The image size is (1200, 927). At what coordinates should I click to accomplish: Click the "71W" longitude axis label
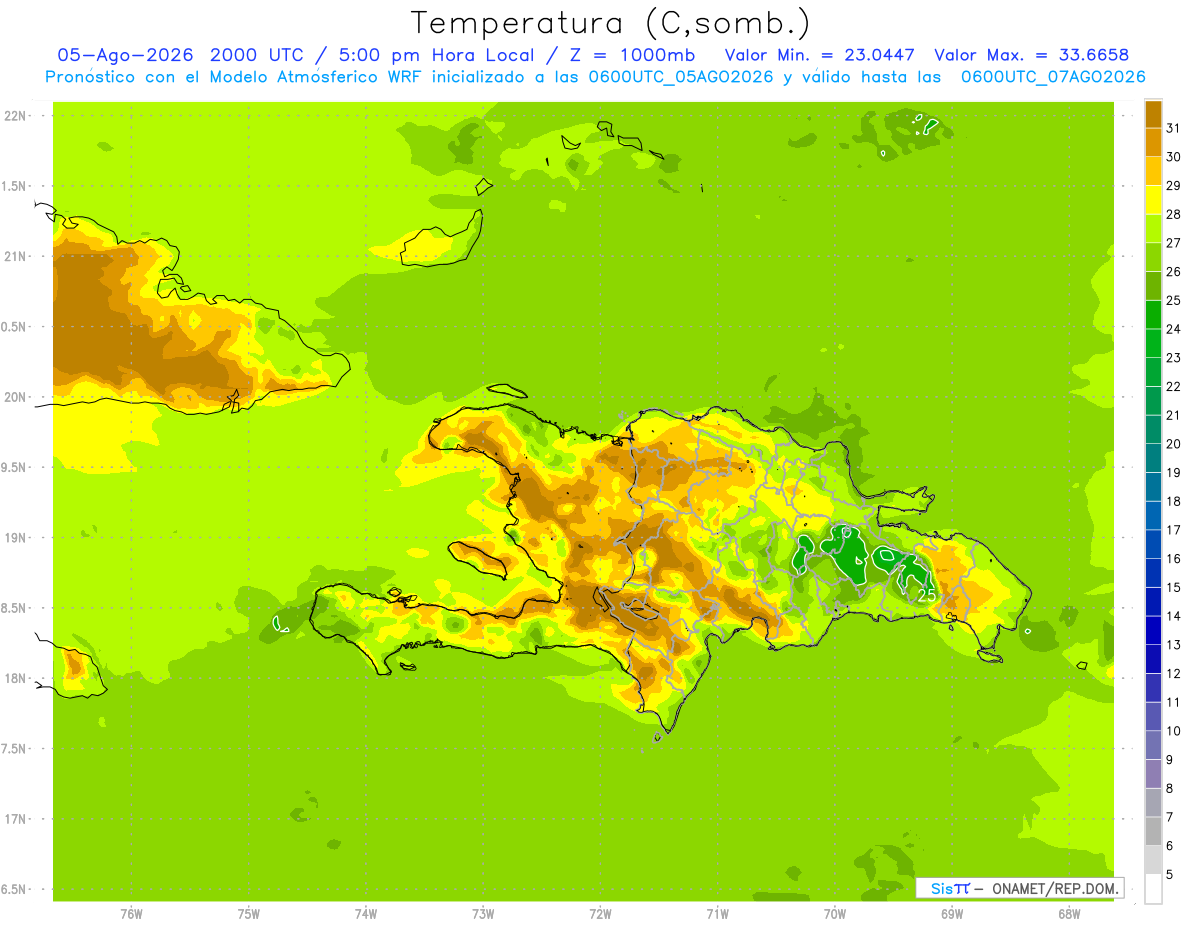coord(717,914)
